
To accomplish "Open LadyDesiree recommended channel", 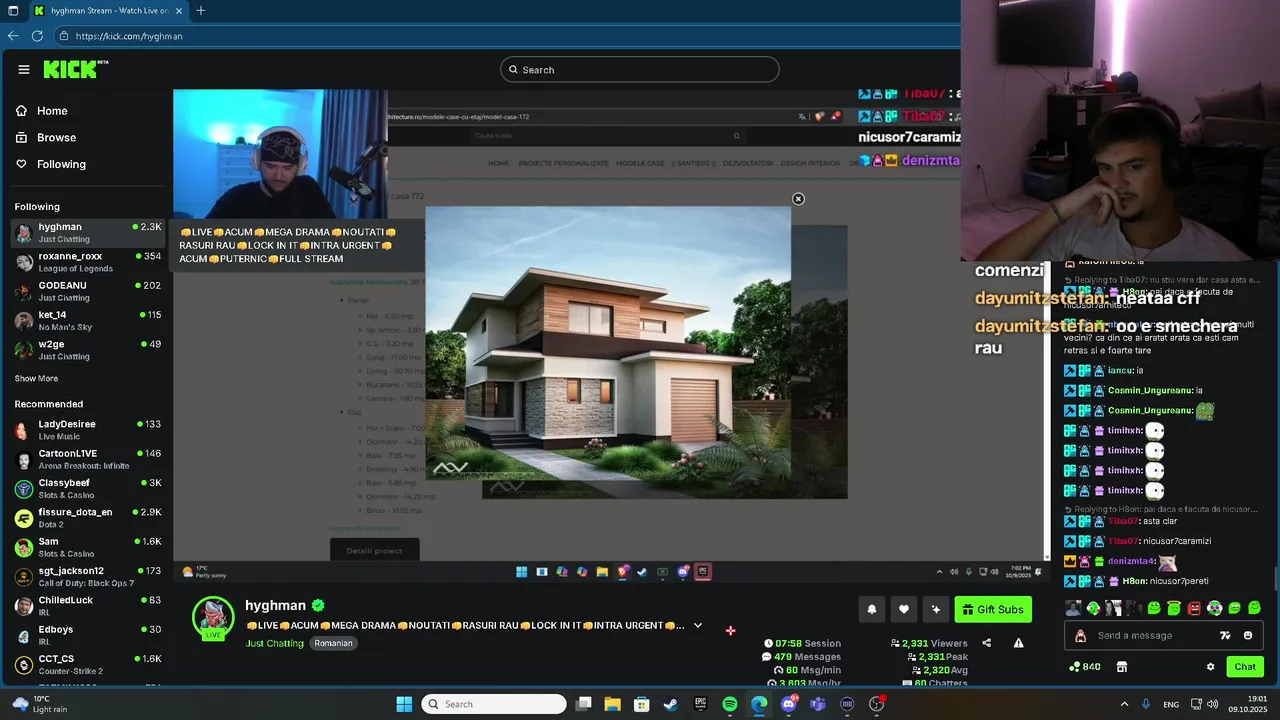I will coord(88,430).
